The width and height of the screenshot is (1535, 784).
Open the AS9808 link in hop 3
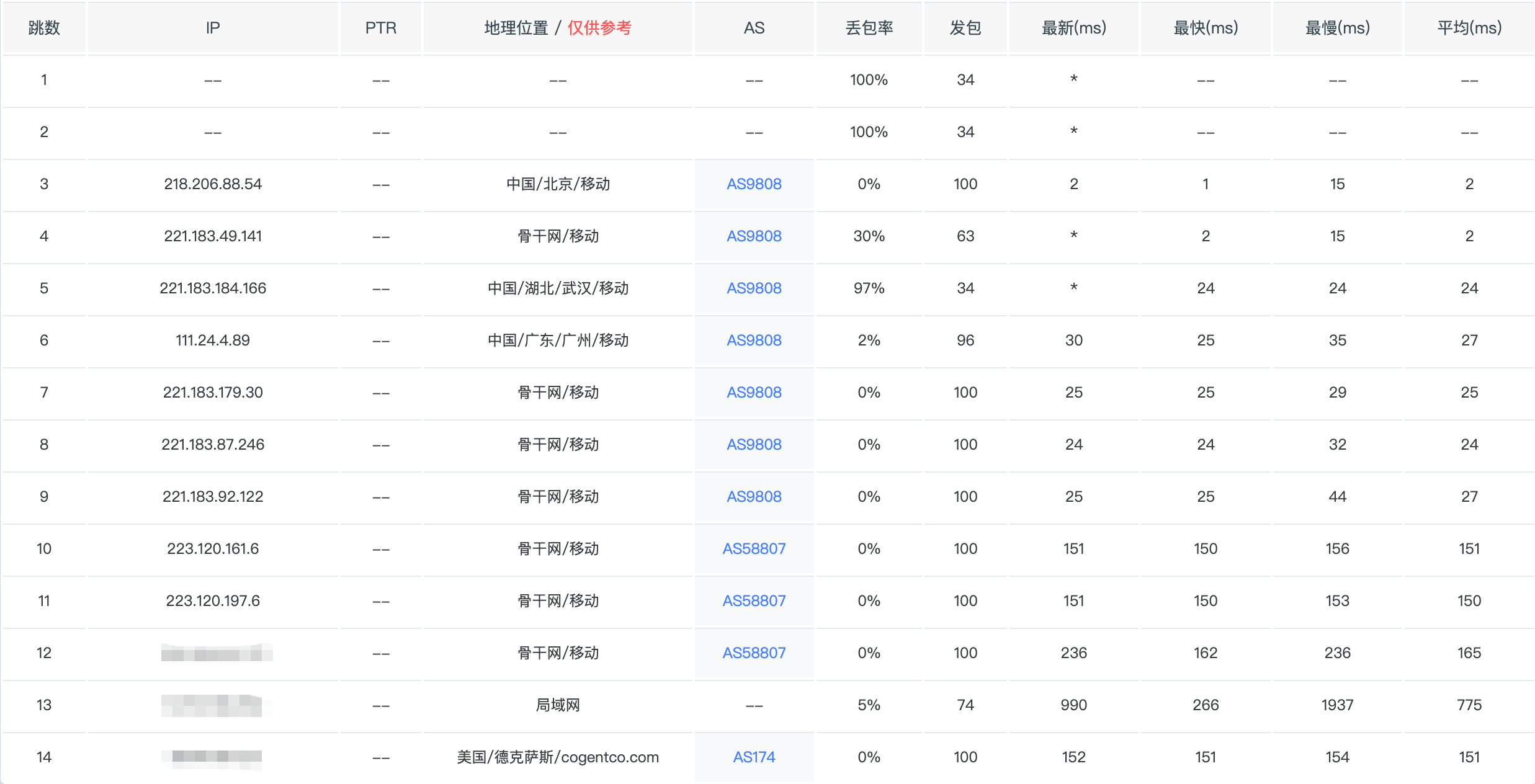pos(754,184)
